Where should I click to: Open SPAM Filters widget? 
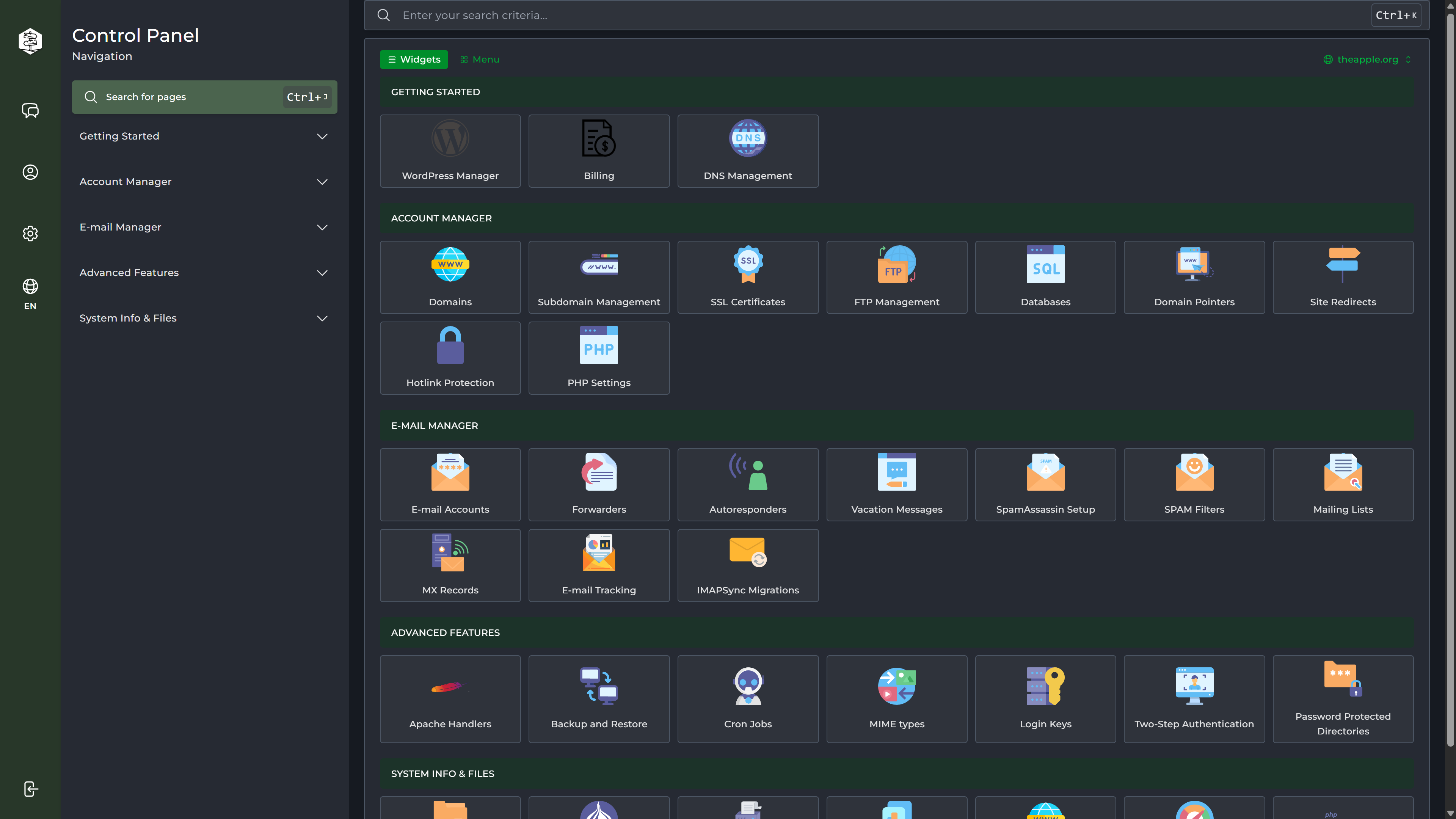pos(1194,485)
